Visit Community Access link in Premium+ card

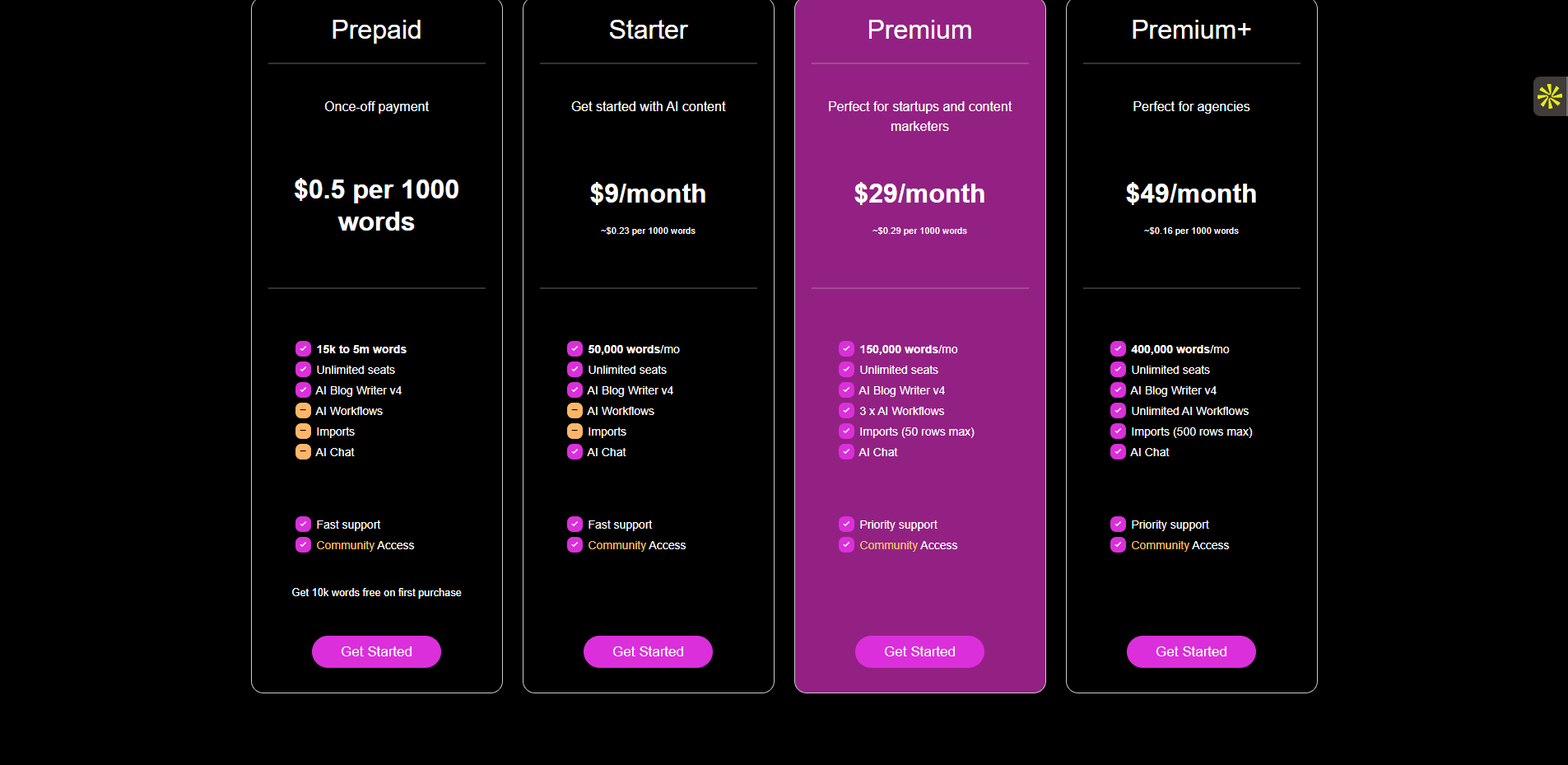pyautogui.click(x=1179, y=545)
